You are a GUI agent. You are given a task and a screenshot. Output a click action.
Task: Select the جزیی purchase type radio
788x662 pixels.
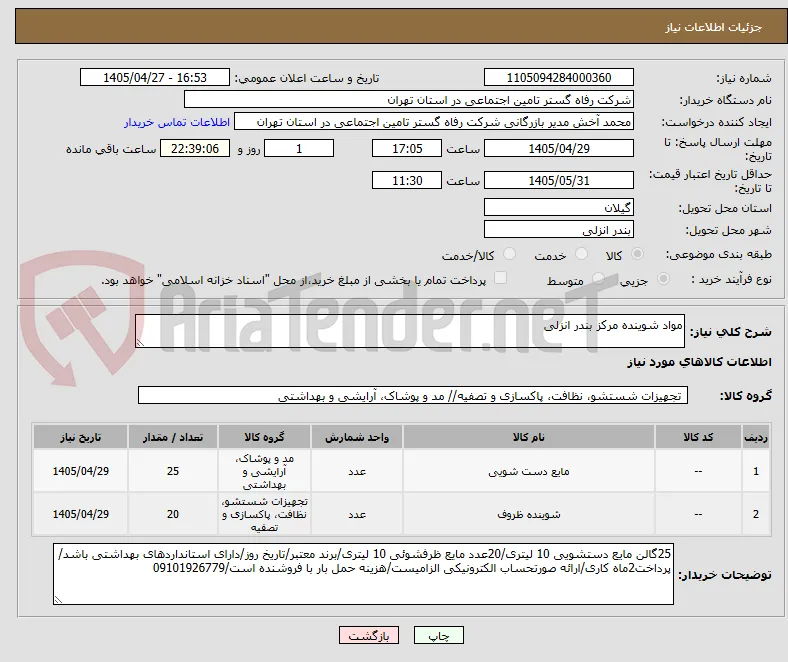[x=663, y=278]
